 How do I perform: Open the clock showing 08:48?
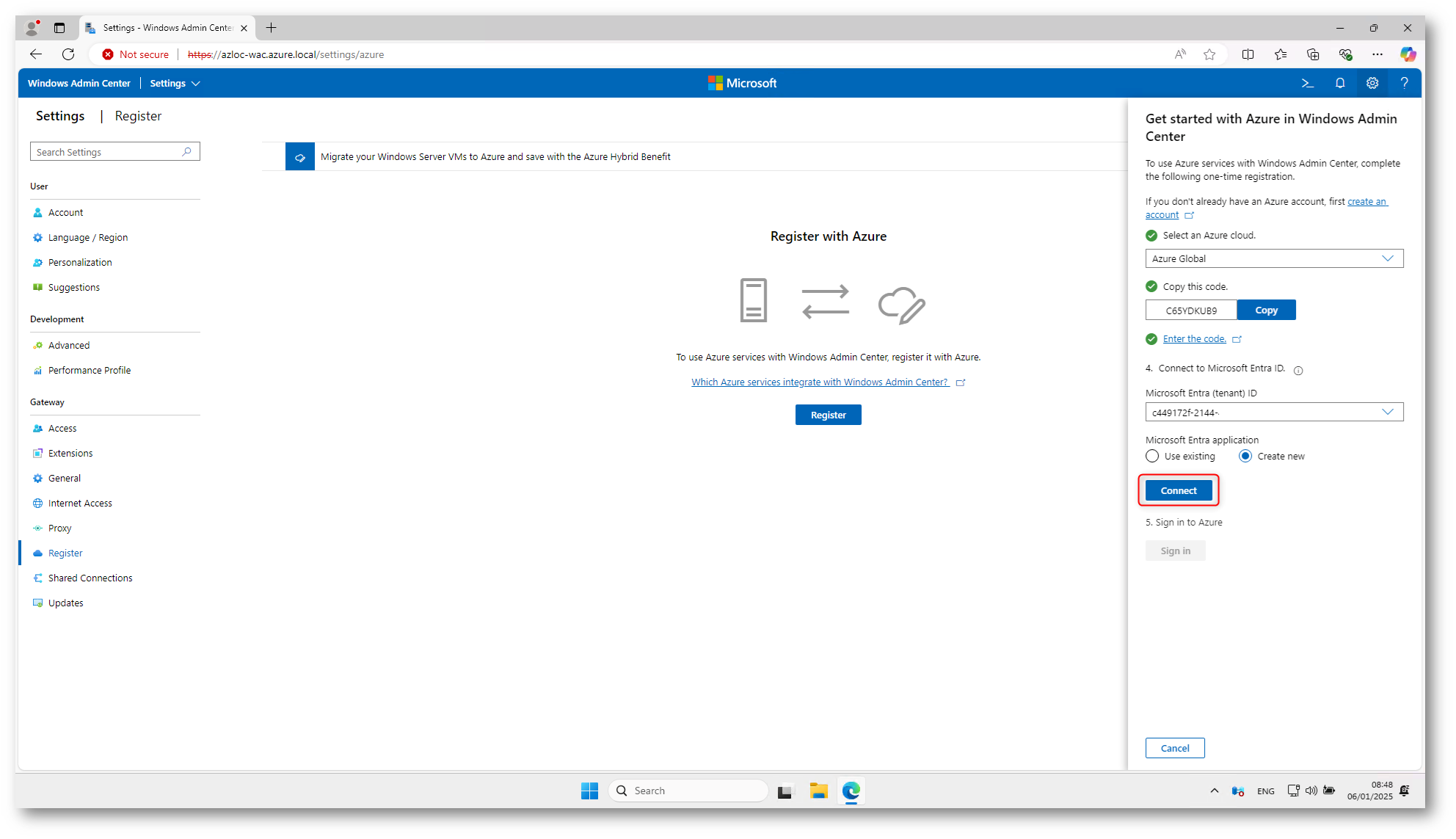pos(1369,791)
